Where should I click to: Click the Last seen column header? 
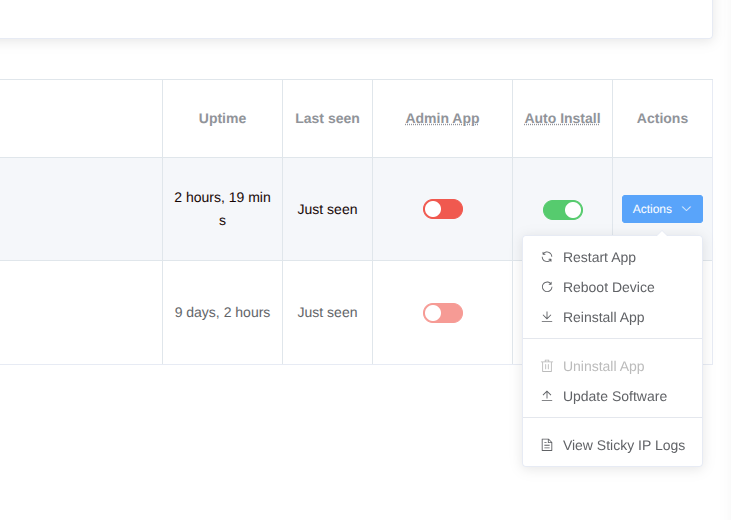tap(327, 118)
